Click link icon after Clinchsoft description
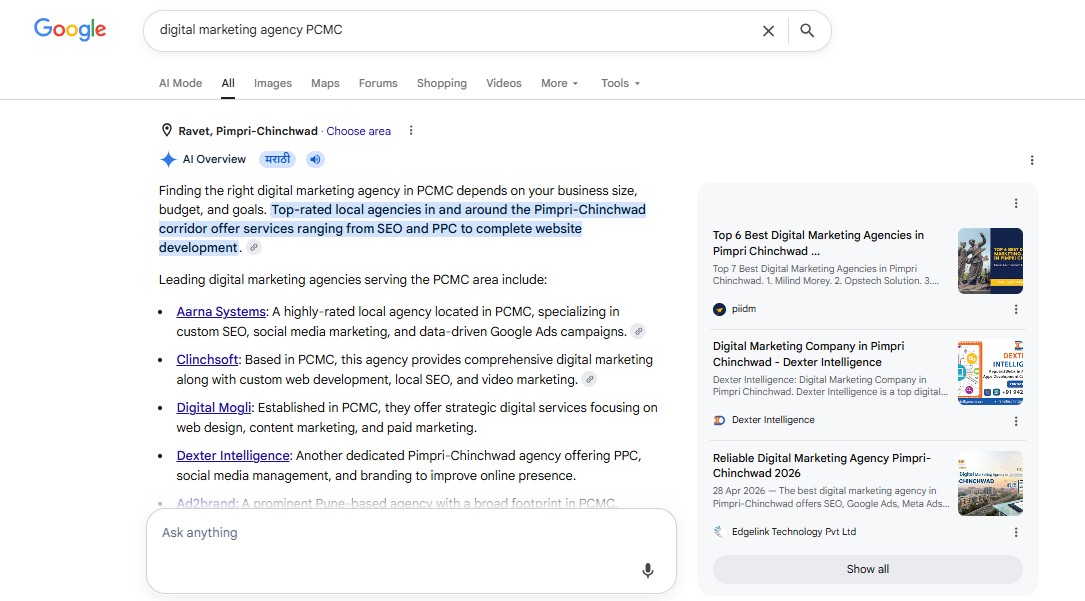Viewport: 1085px width, 601px height. [589, 379]
